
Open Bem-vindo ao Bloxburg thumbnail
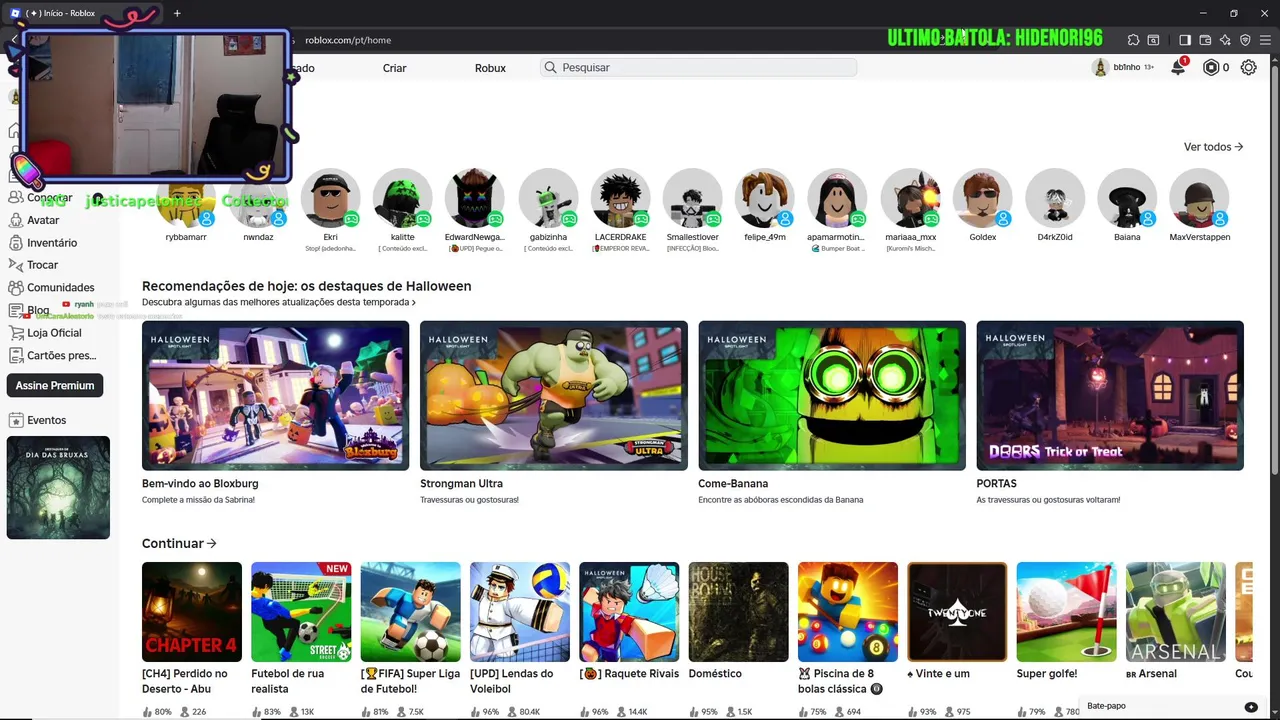[x=275, y=395]
